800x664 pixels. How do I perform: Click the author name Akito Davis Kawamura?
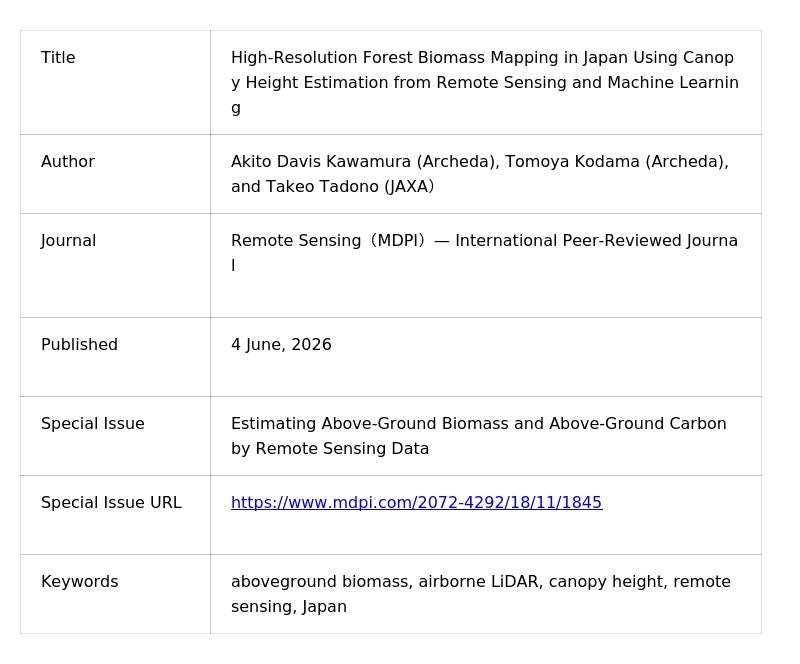[321, 162]
